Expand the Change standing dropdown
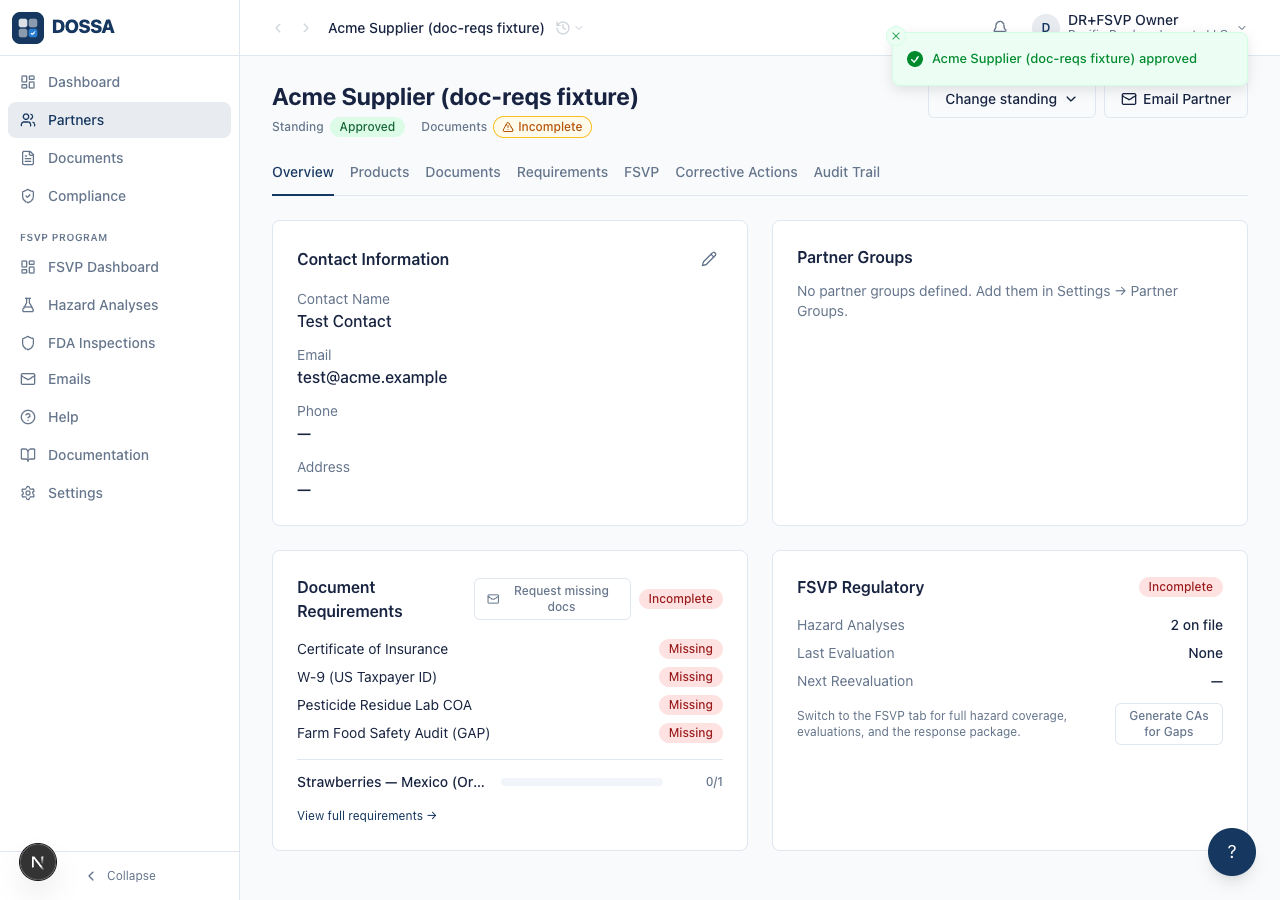The width and height of the screenshot is (1280, 900). [x=1011, y=99]
